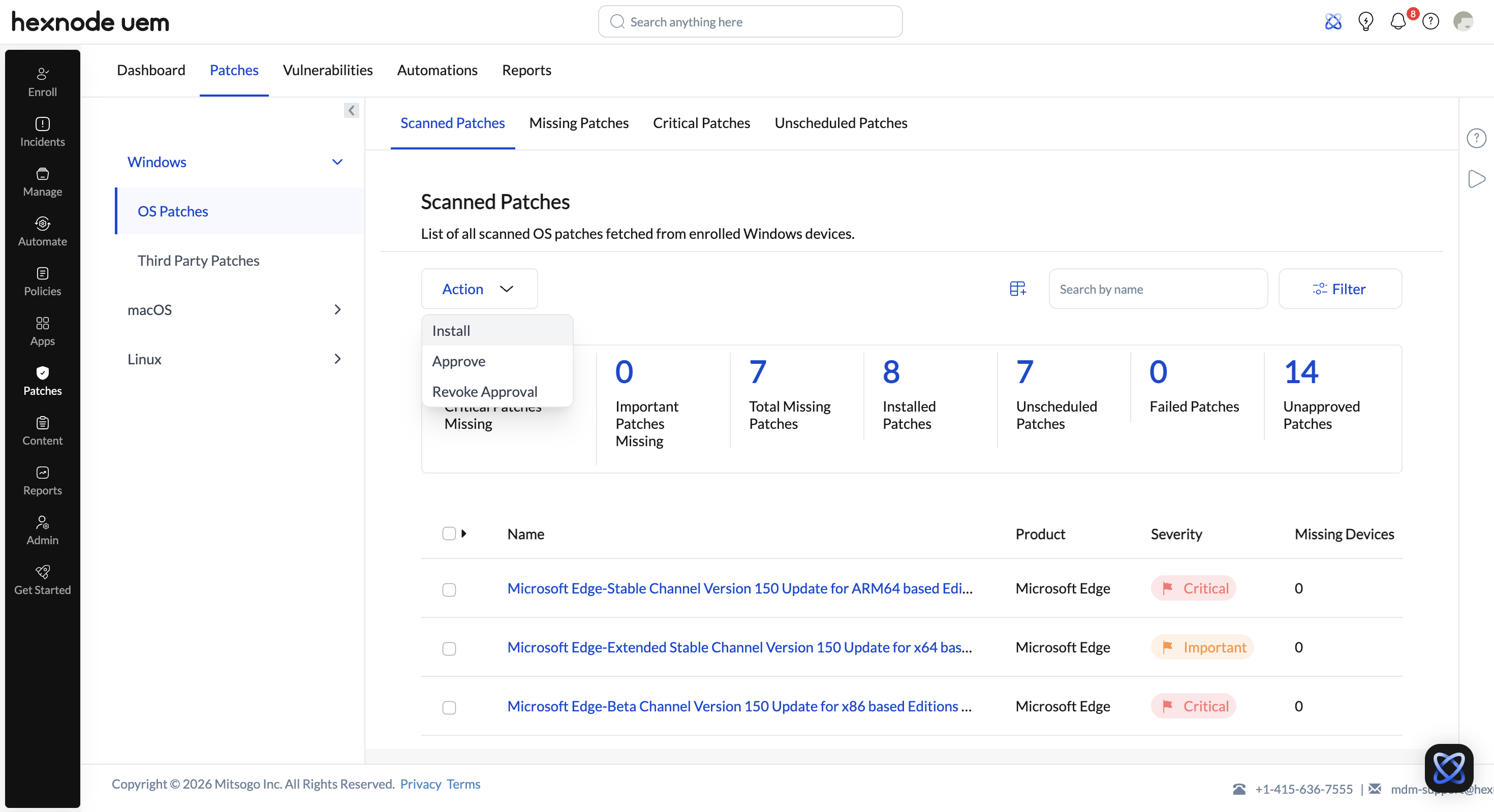Viewport: 1494px width, 812px height.
Task: Switch to the Dashboard tab
Action: [151, 70]
